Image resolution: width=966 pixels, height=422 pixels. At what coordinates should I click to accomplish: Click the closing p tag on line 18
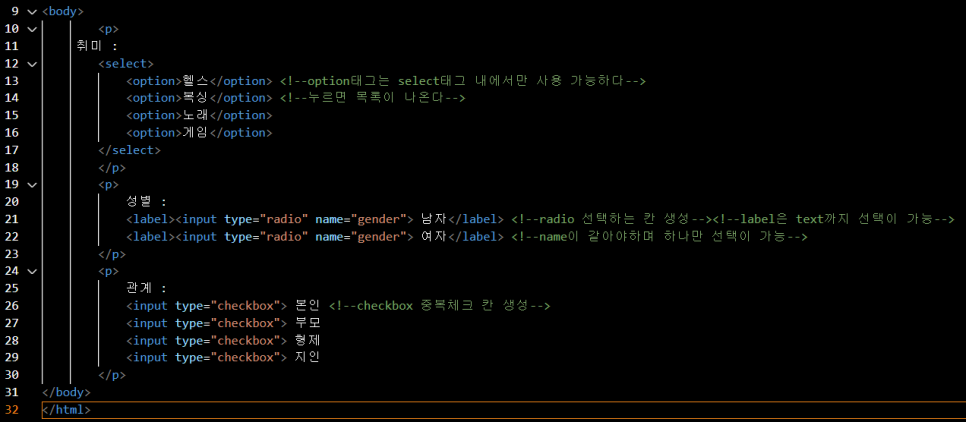pos(112,167)
